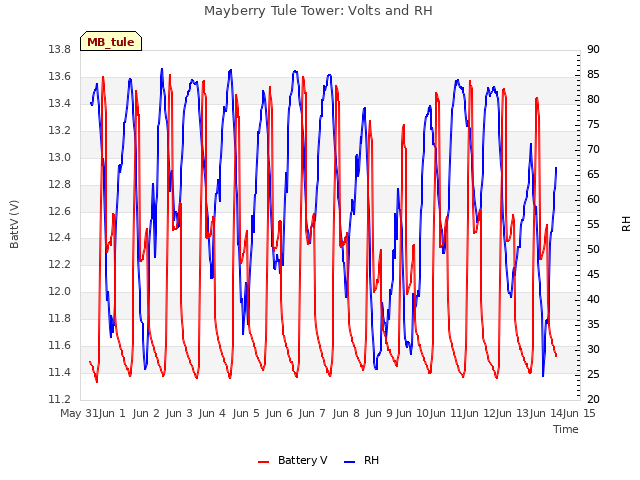
Task: Toggle the RH legend entry
Action: point(362,460)
